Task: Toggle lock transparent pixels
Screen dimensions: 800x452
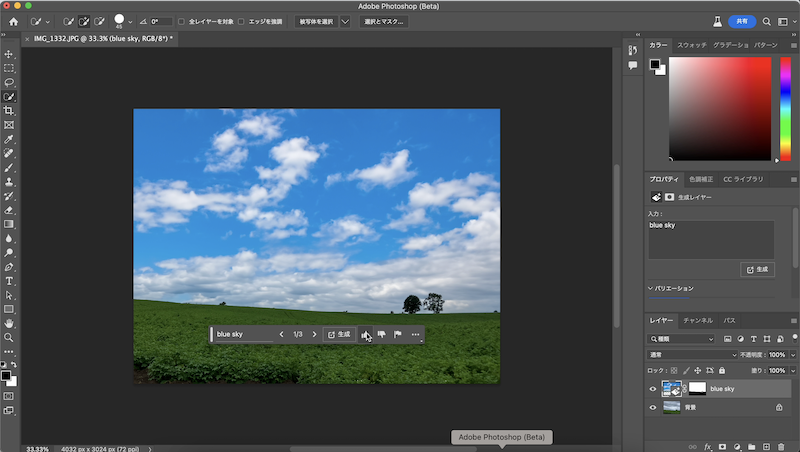Action: coord(674,370)
